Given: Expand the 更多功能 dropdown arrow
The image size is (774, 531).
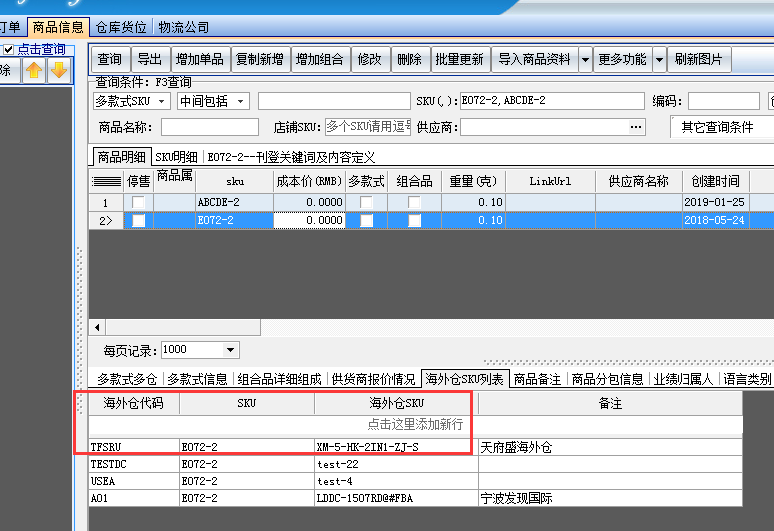Looking at the screenshot, I should point(660,60).
